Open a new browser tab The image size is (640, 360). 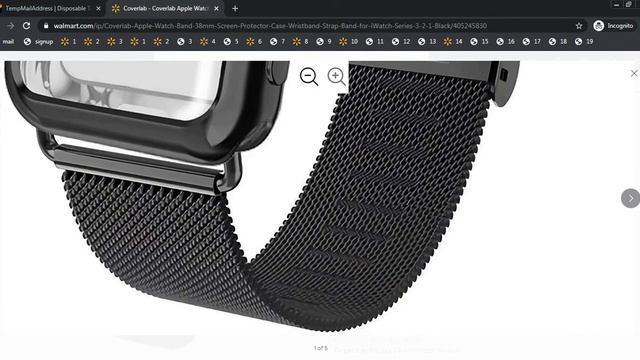235,8
